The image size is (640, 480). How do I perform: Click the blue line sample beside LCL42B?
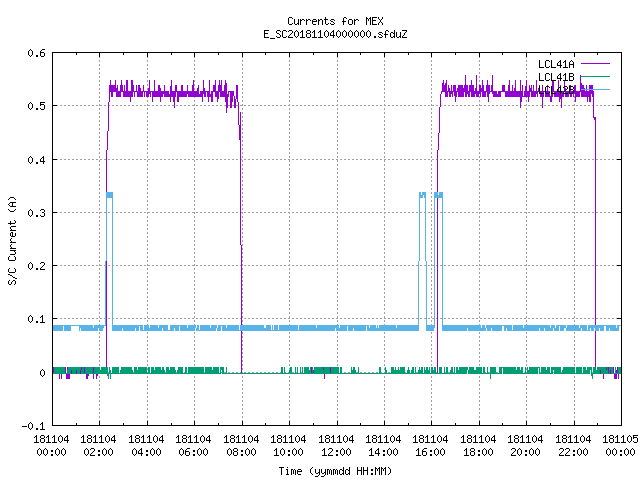(x=595, y=89)
